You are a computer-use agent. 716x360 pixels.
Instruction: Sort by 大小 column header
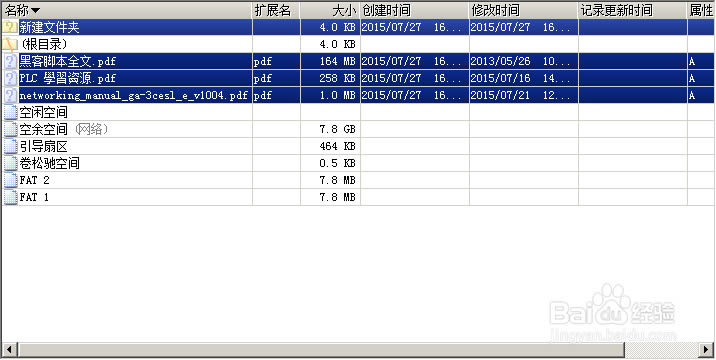(330, 10)
